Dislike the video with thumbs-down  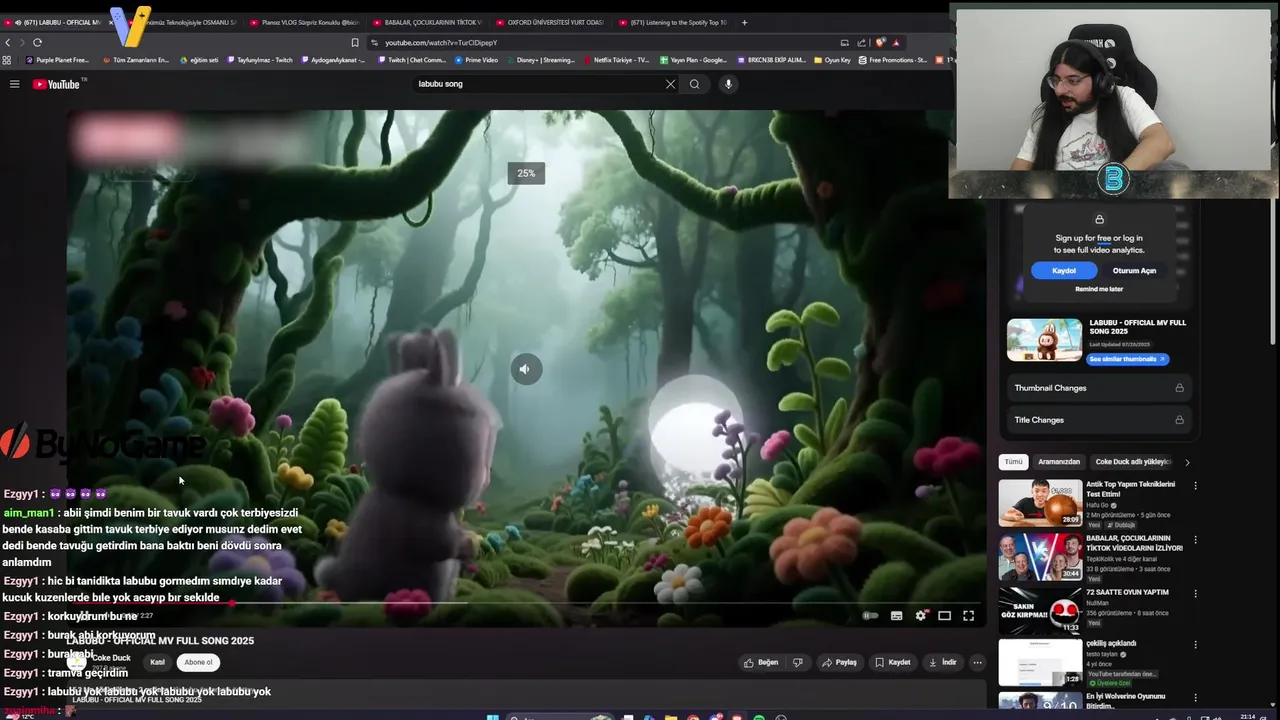pyautogui.click(x=797, y=662)
